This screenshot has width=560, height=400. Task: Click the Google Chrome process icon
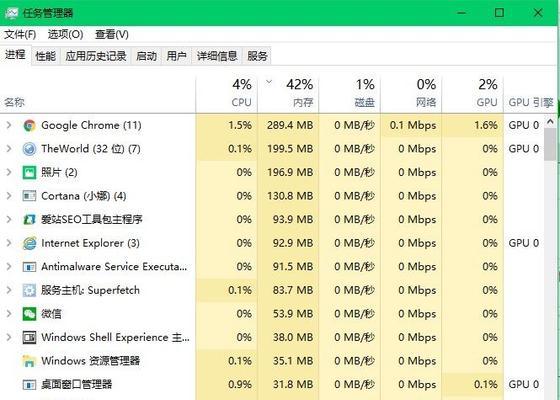pyautogui.click(x=29, y=125)
